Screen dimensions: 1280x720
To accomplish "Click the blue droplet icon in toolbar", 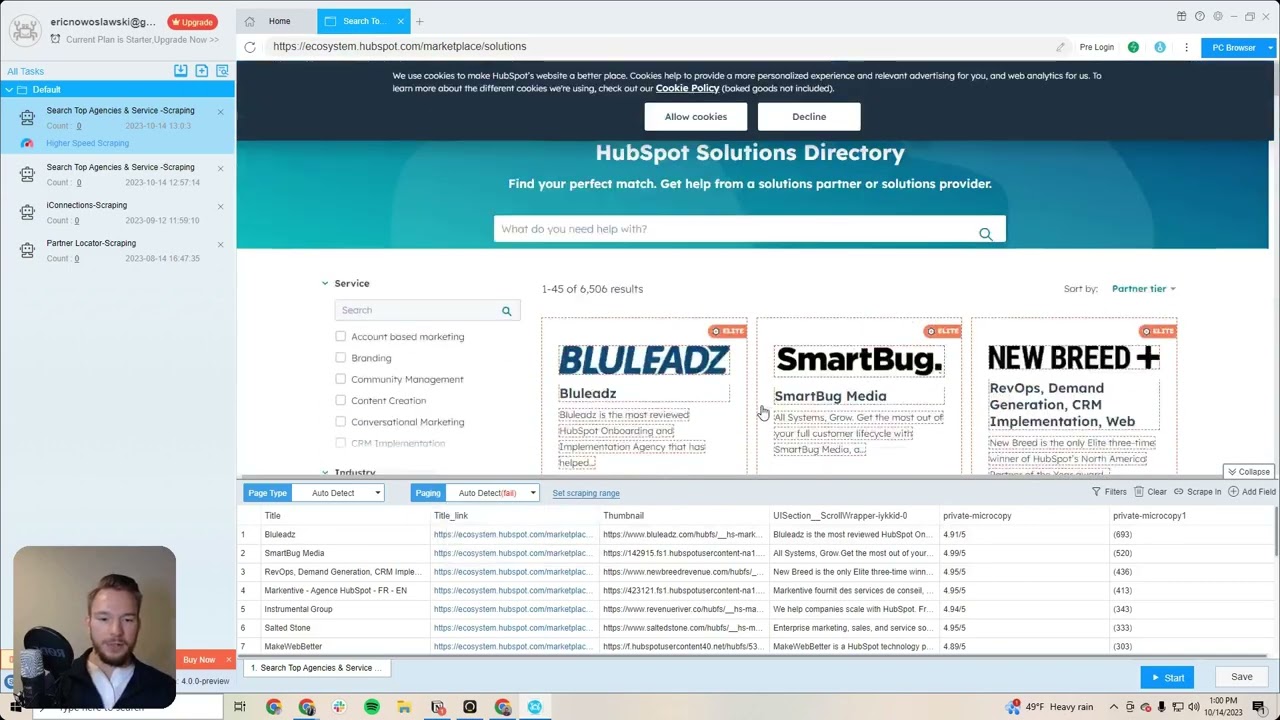I will click(1160, 47).
